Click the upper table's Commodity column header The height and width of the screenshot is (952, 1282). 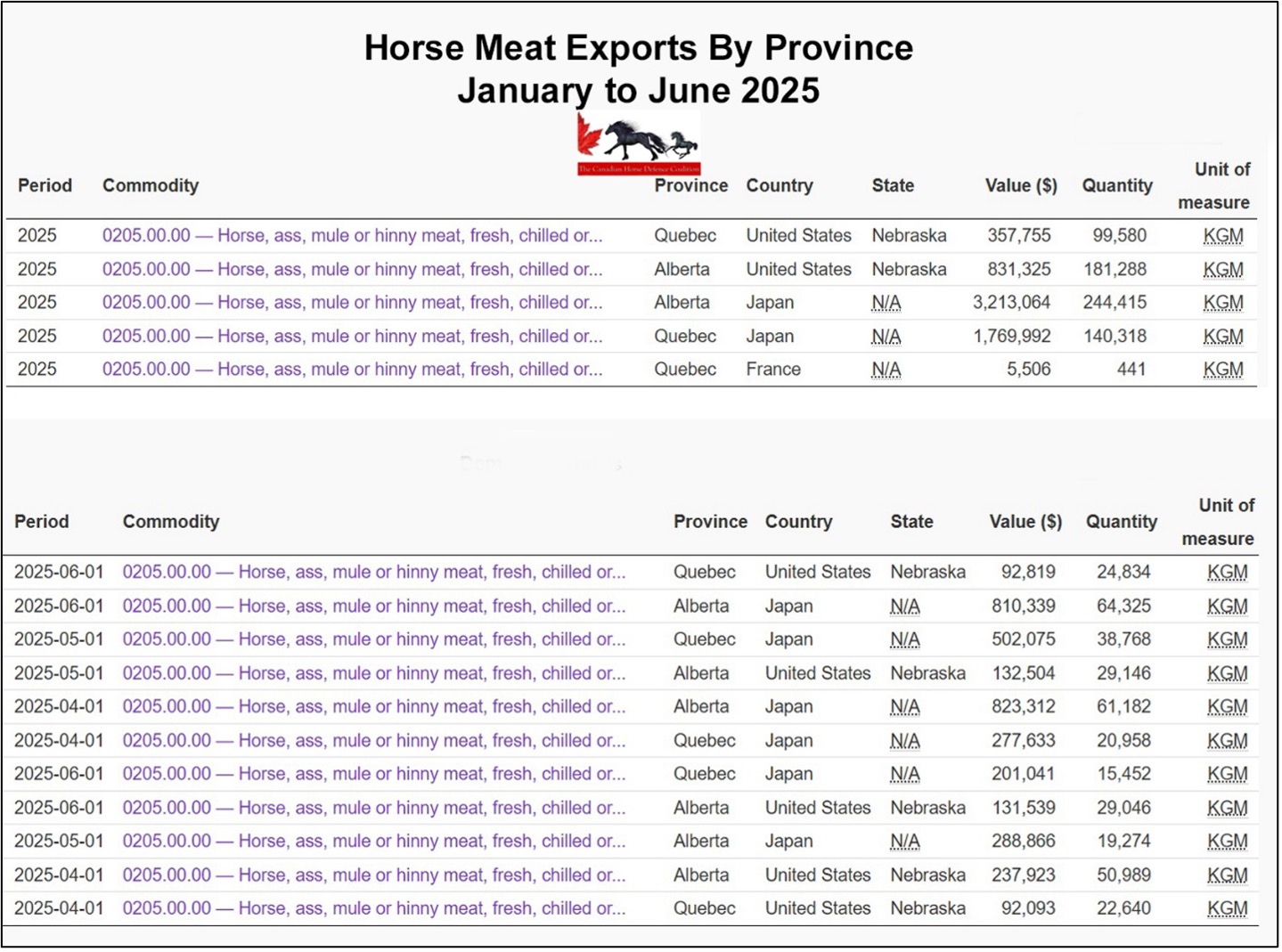150,186
